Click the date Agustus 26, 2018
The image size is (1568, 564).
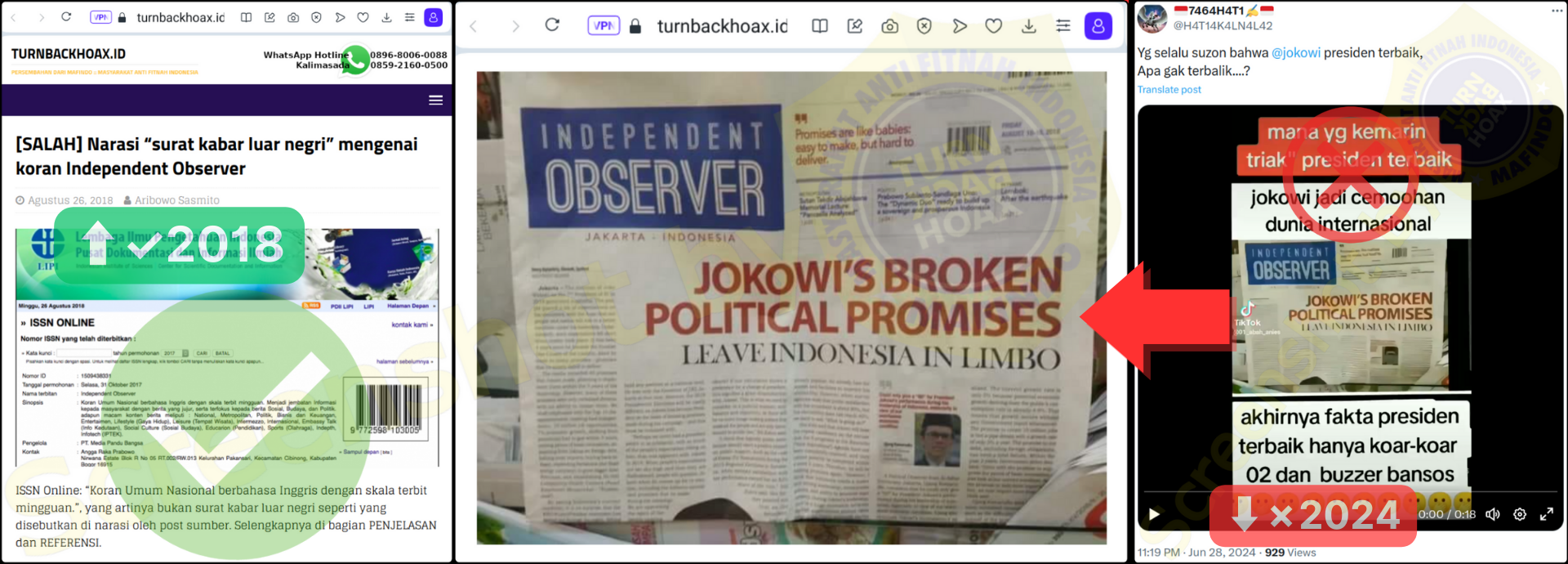pyautogui.click(x=70, y=200)
